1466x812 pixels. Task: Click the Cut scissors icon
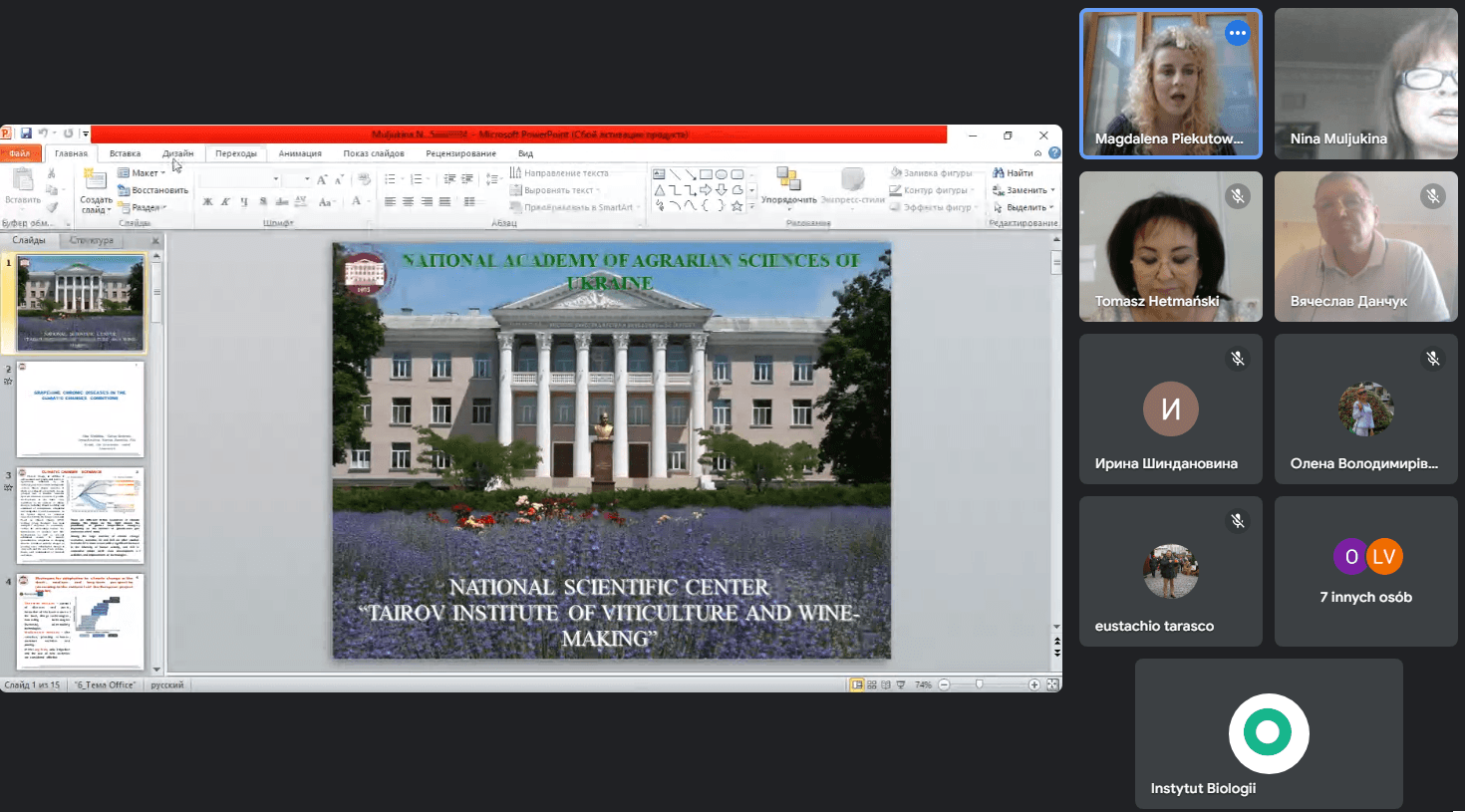point(52,173)
